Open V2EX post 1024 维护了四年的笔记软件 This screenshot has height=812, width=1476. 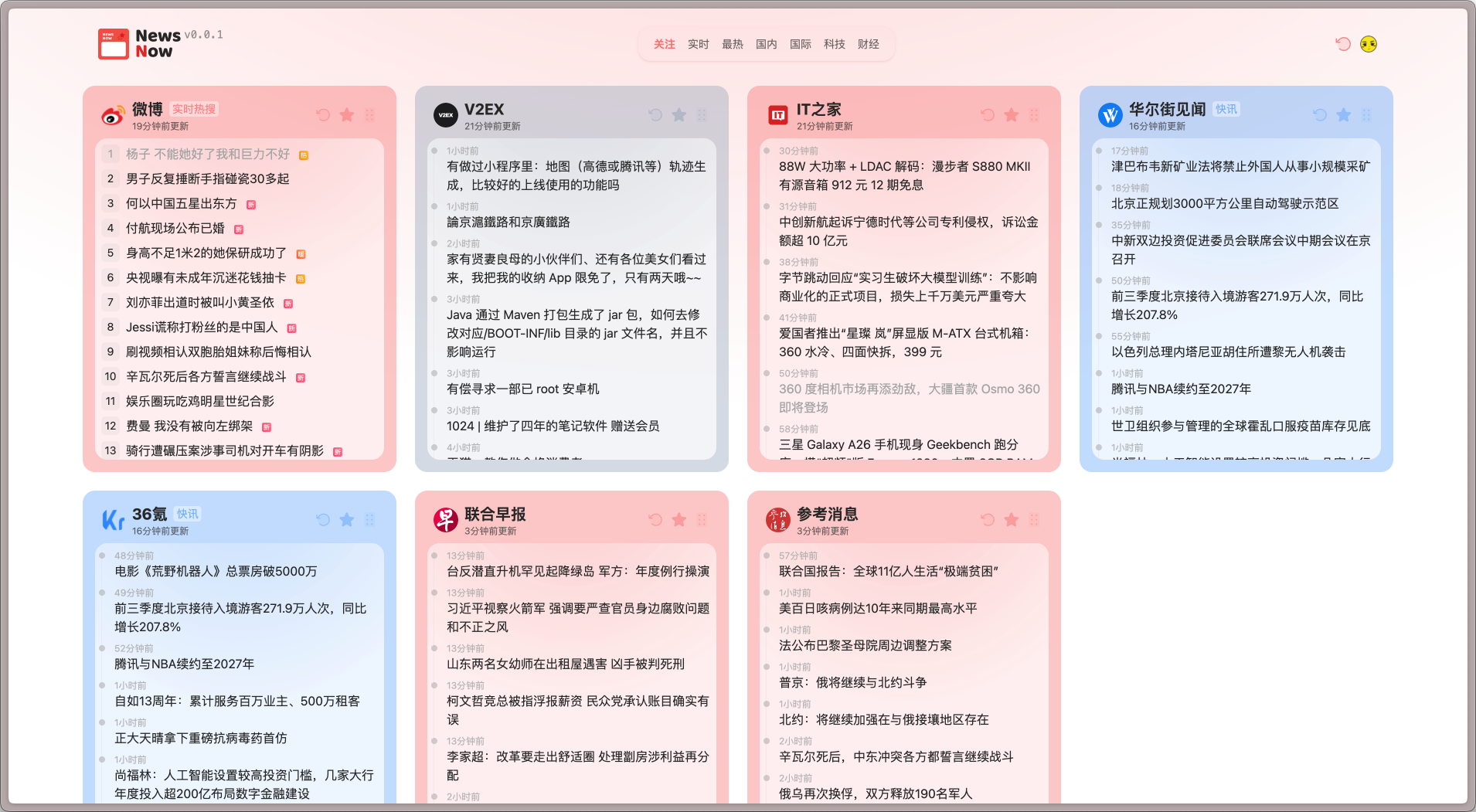553,426
